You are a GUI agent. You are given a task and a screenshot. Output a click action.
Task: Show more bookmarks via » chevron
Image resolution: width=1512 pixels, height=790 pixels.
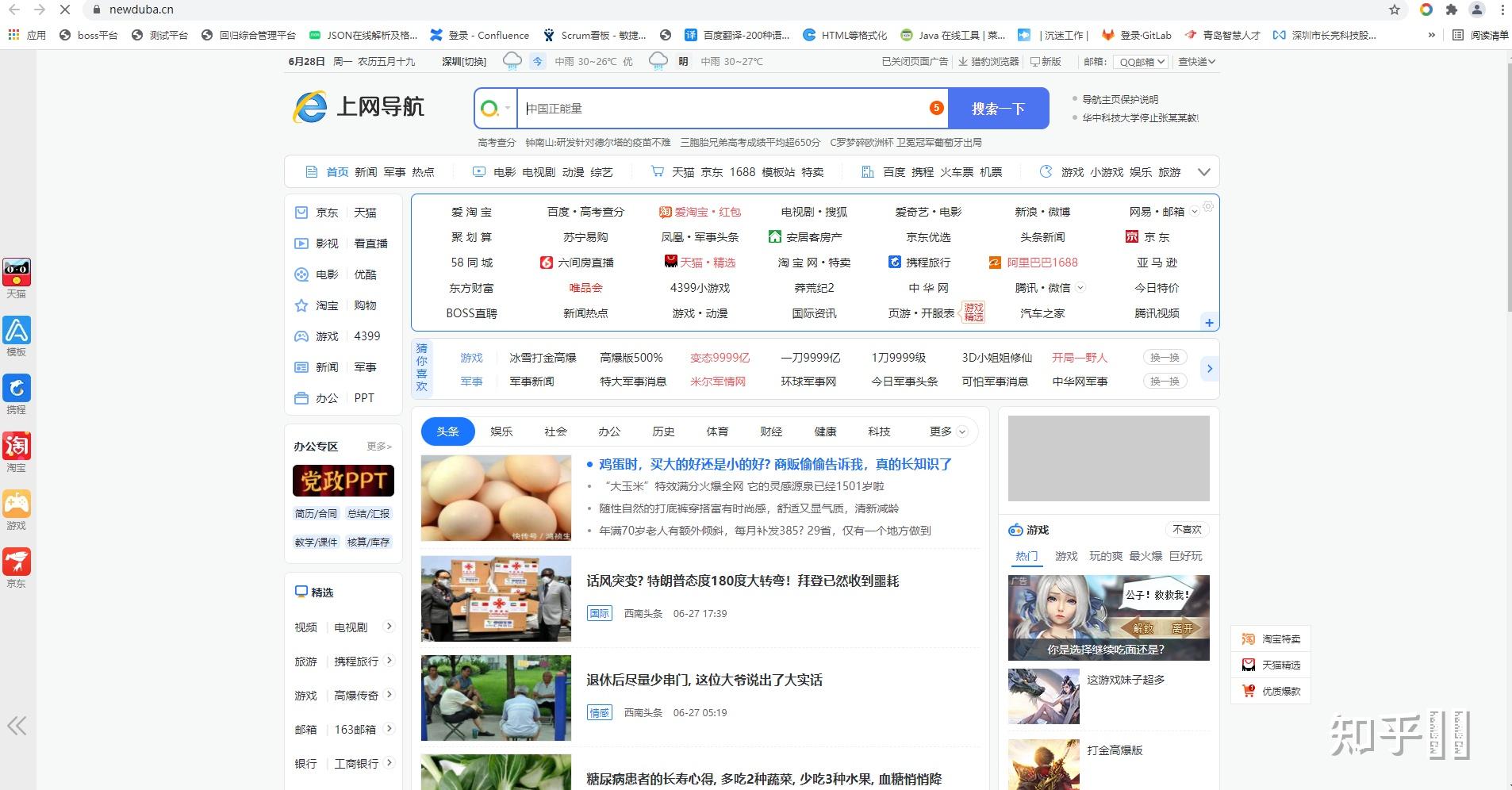(x=1431, y=35)
